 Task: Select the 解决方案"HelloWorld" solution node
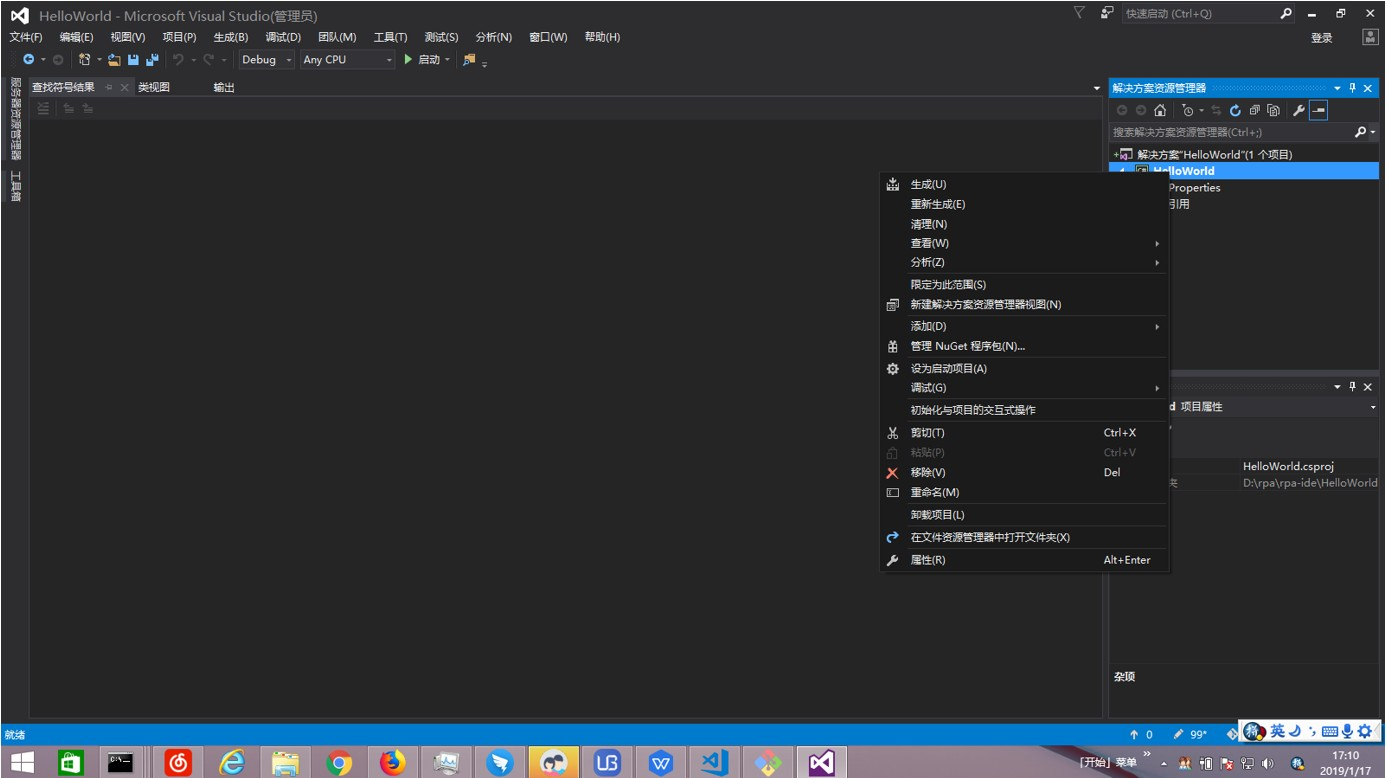point(1215,155)
